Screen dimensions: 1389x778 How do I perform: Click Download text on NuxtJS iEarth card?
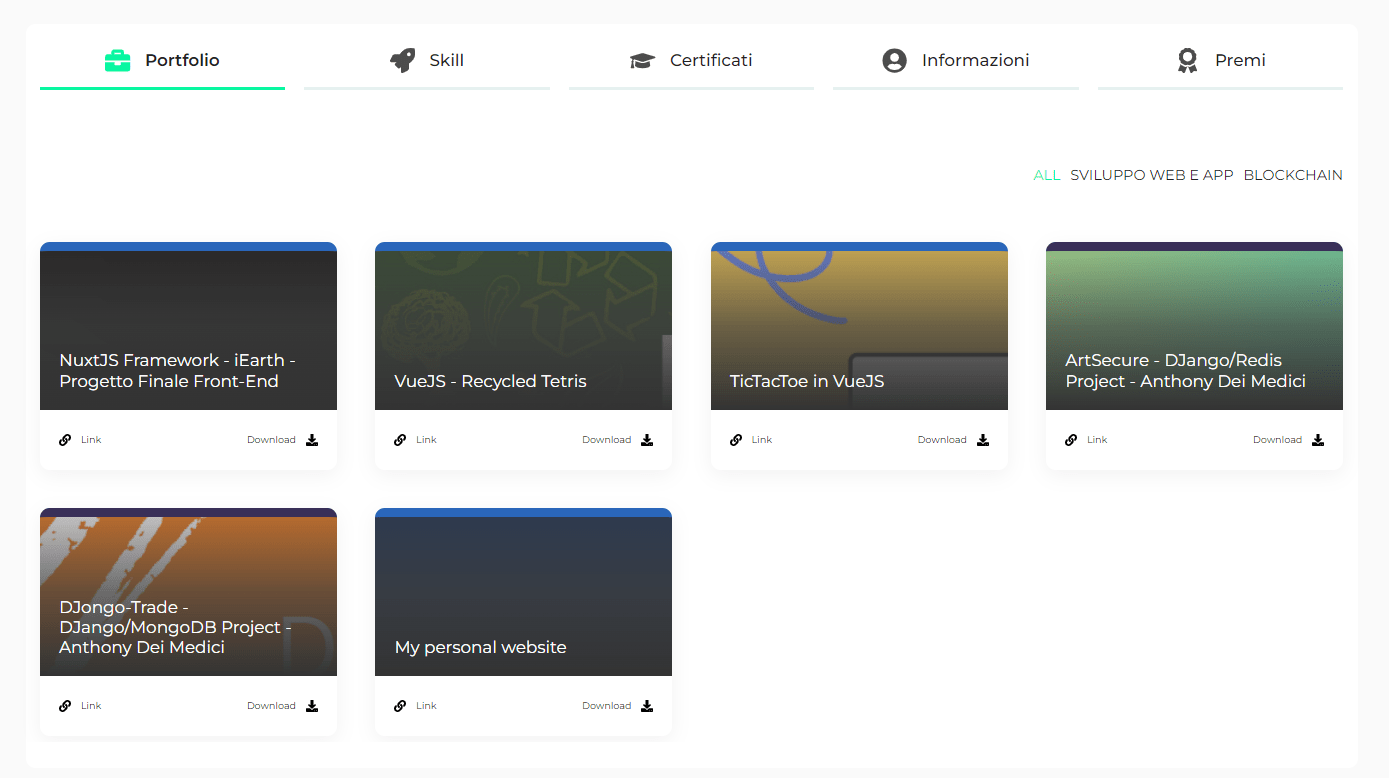pyautogui.click(x=271, y=440)
